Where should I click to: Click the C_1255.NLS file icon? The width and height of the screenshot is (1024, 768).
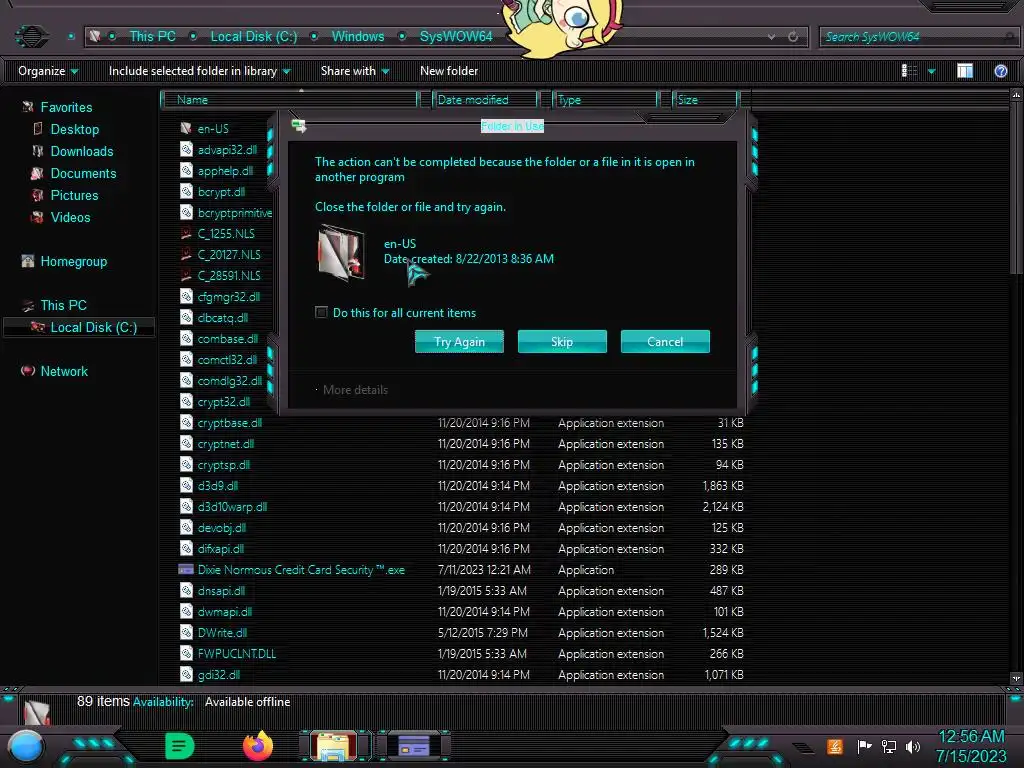(186, 233)
